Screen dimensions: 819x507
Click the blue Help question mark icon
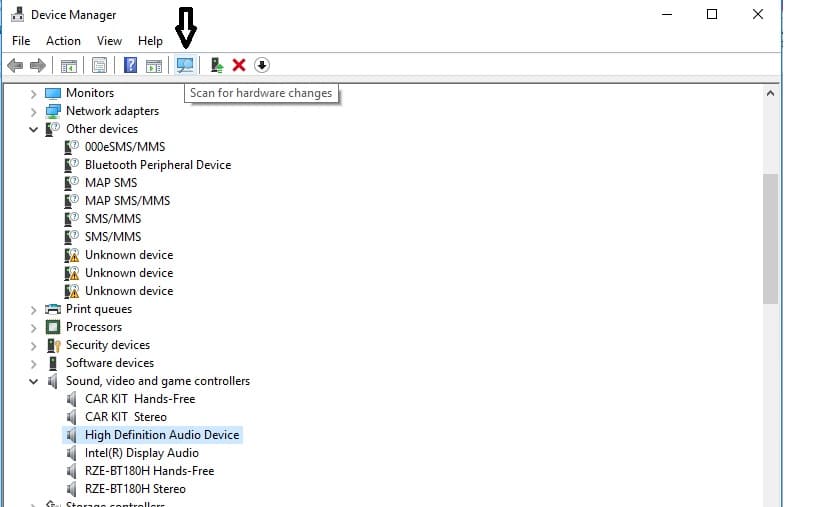130,65
